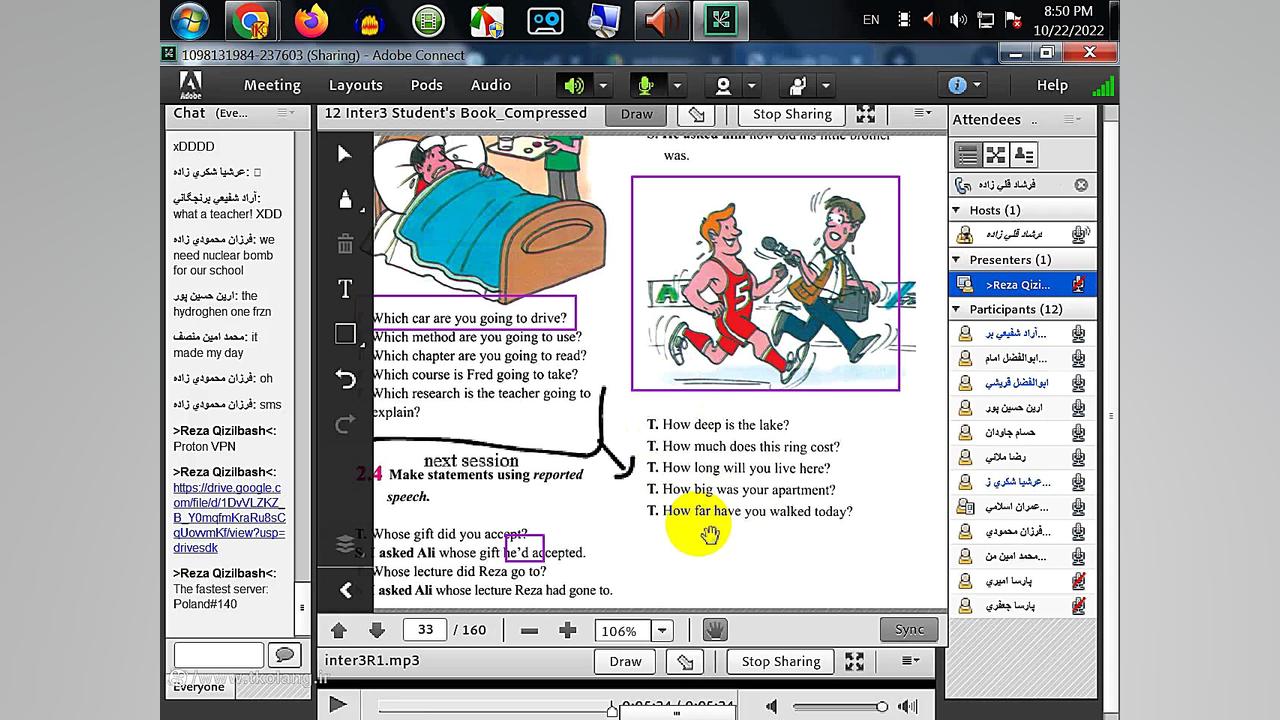
Task: Switch attendees to status view icon
Action: coord(1024,155)
